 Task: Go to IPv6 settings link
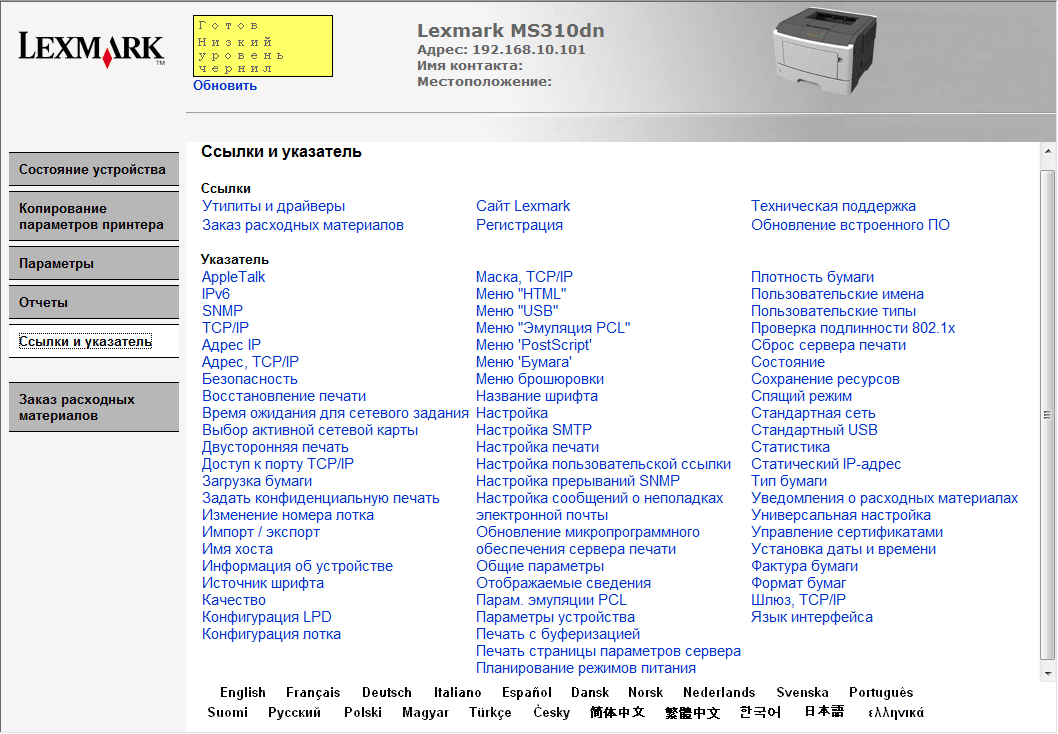[216, 293]
